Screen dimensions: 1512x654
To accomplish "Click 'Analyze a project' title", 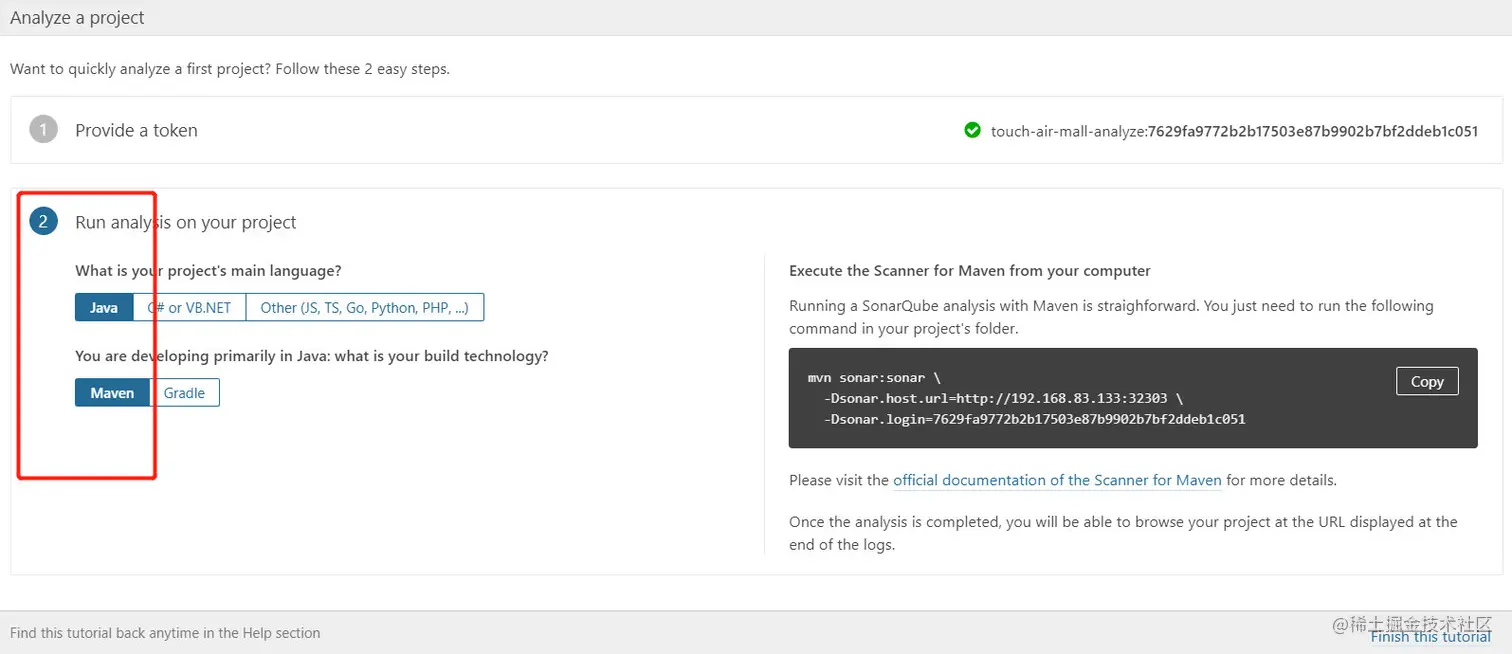I will coord(77,17).
